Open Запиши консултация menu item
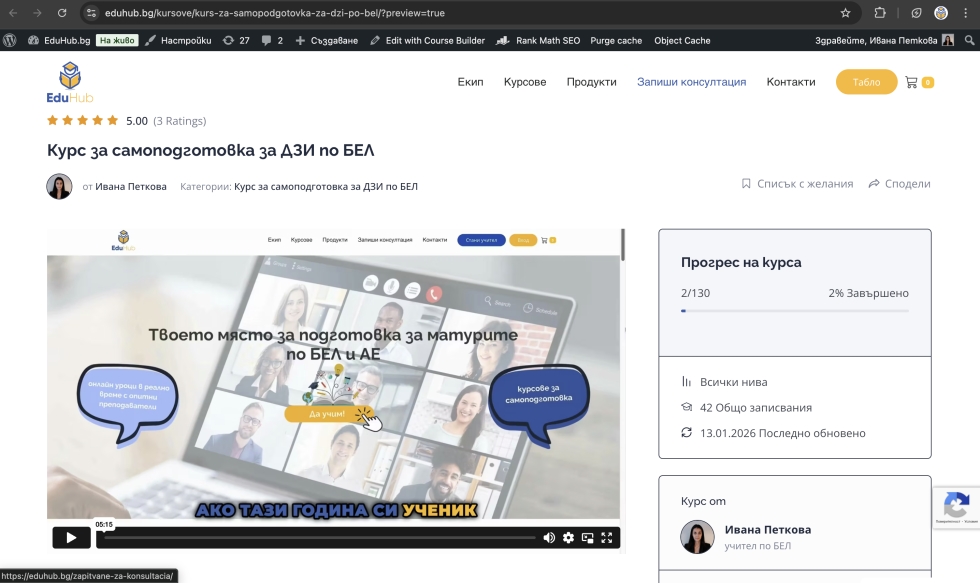 coord(691,82)
